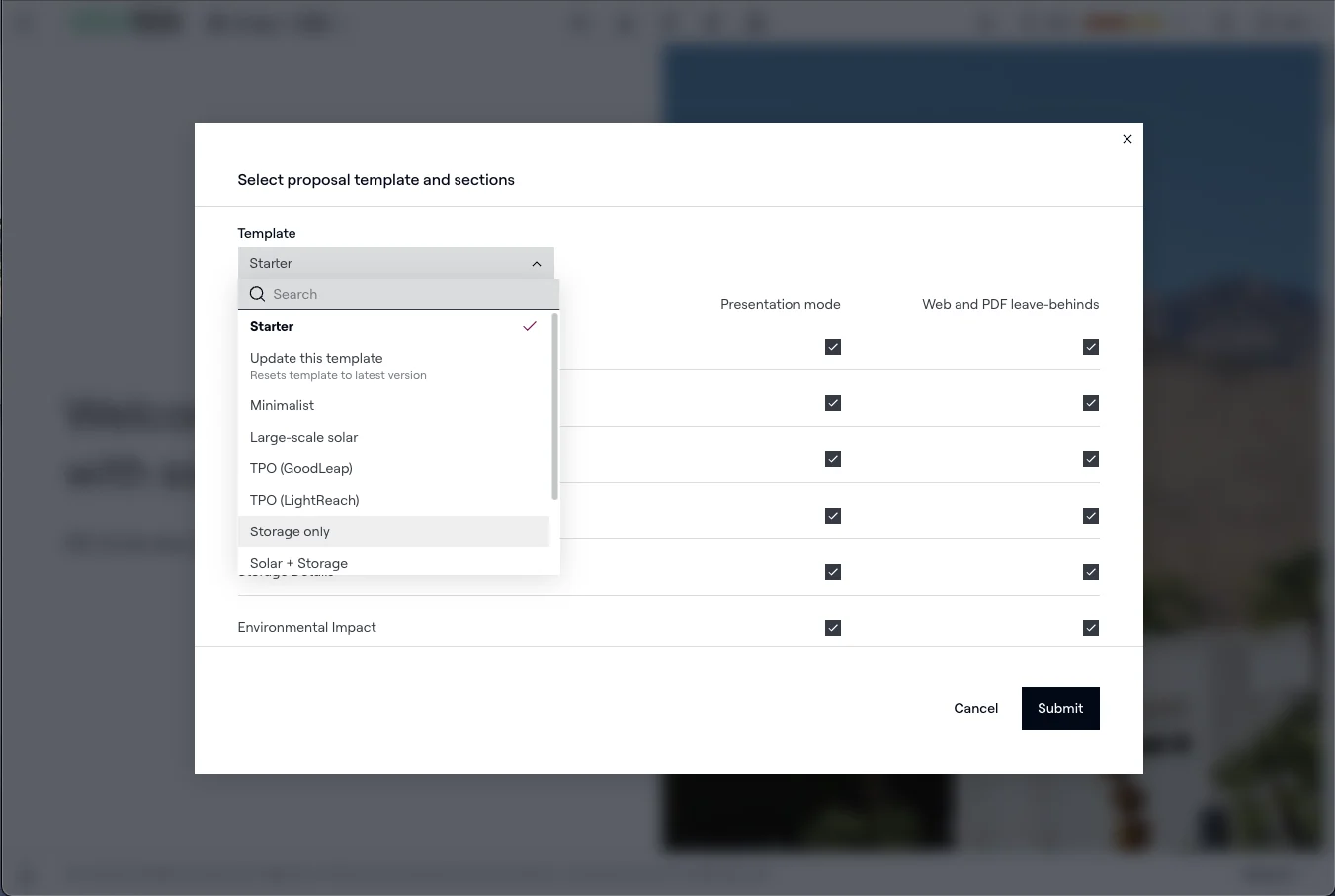Choose the Solar + Storage template
The width and height of the screenshot is (1335, 896).
(299, 563)
